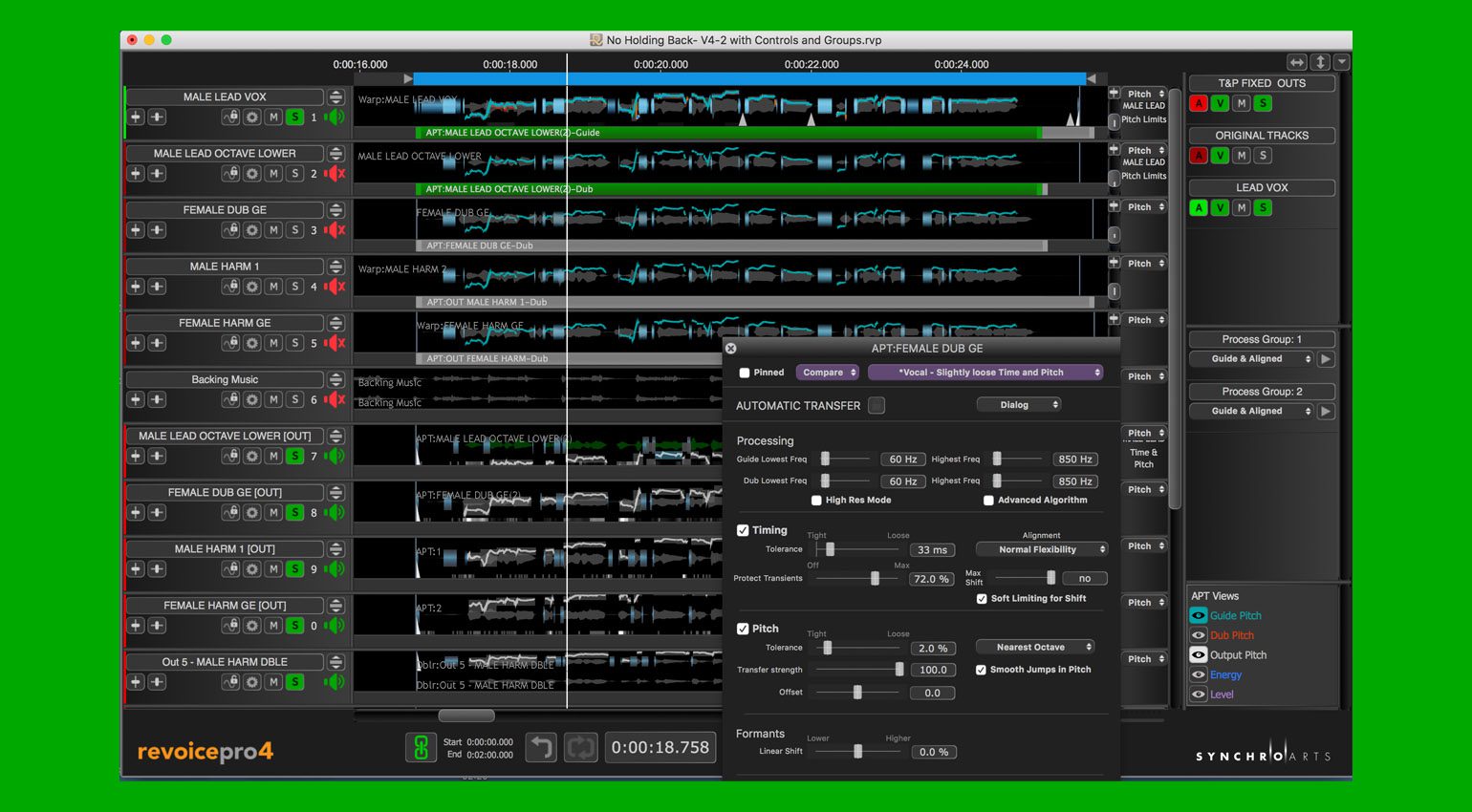Click the Process Group: 1 button

point(1262,339)
